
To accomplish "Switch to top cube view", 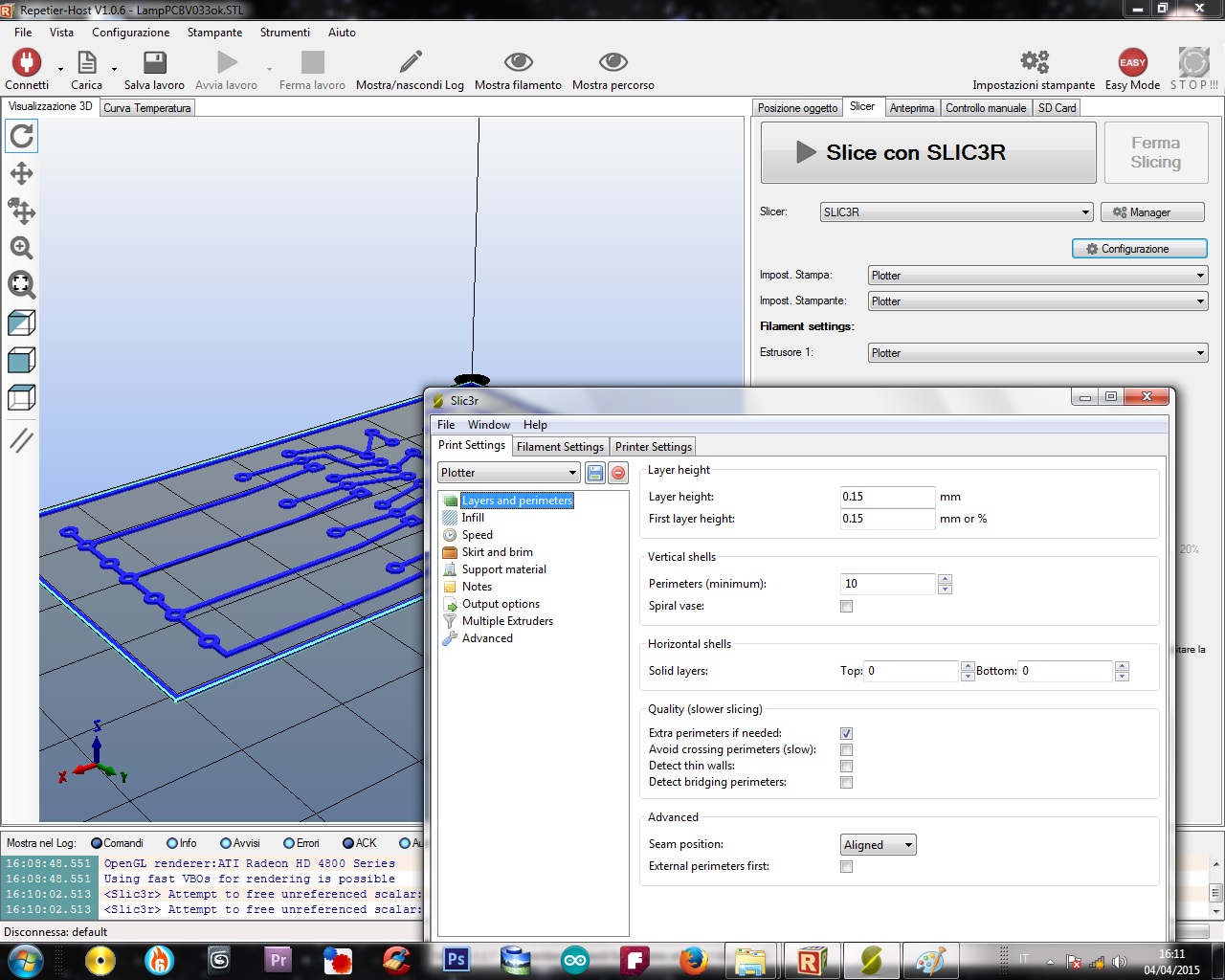I will [x=21, y=397].
